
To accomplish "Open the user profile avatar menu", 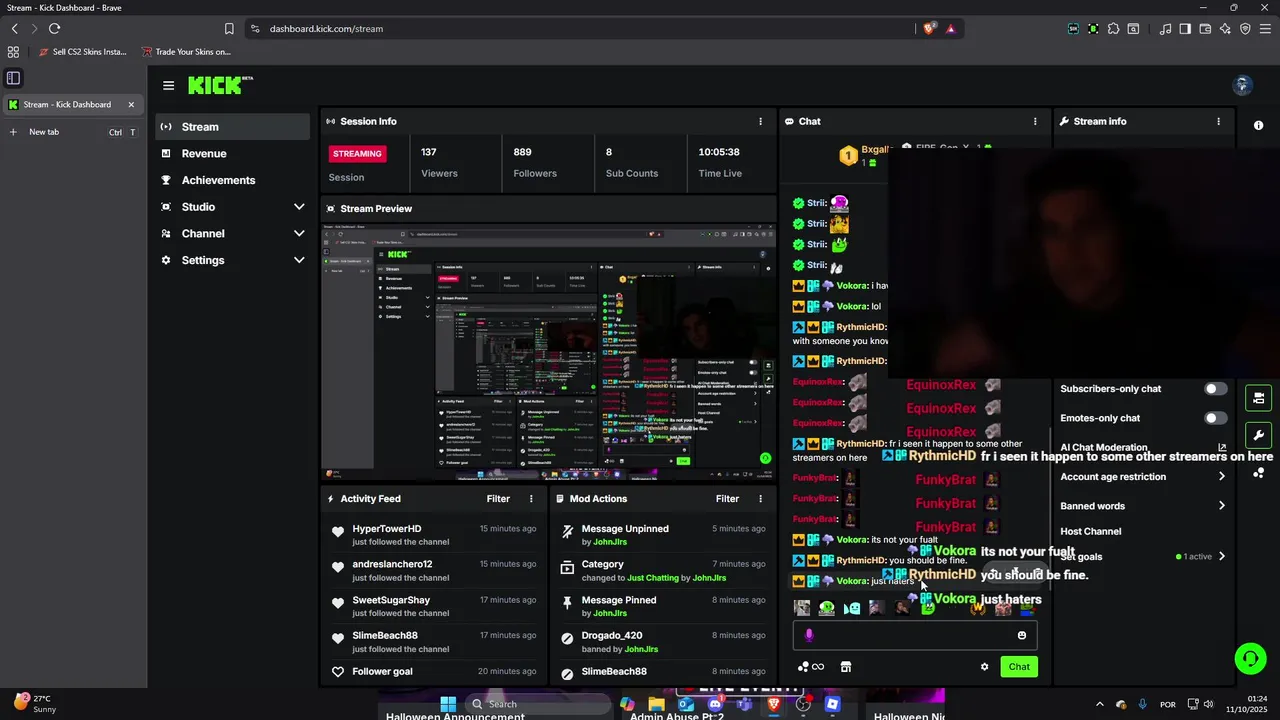I will [x=1243, y=85].
